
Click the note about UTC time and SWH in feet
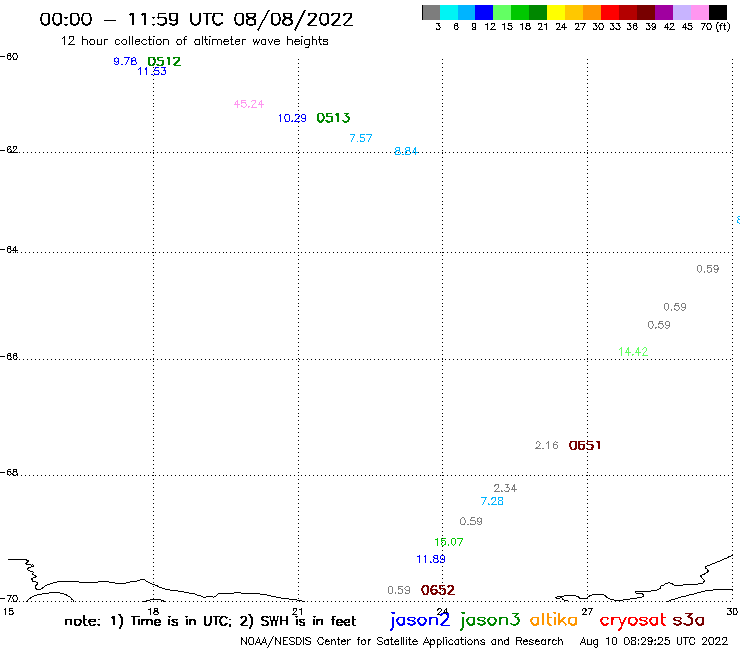pos(210,621)
